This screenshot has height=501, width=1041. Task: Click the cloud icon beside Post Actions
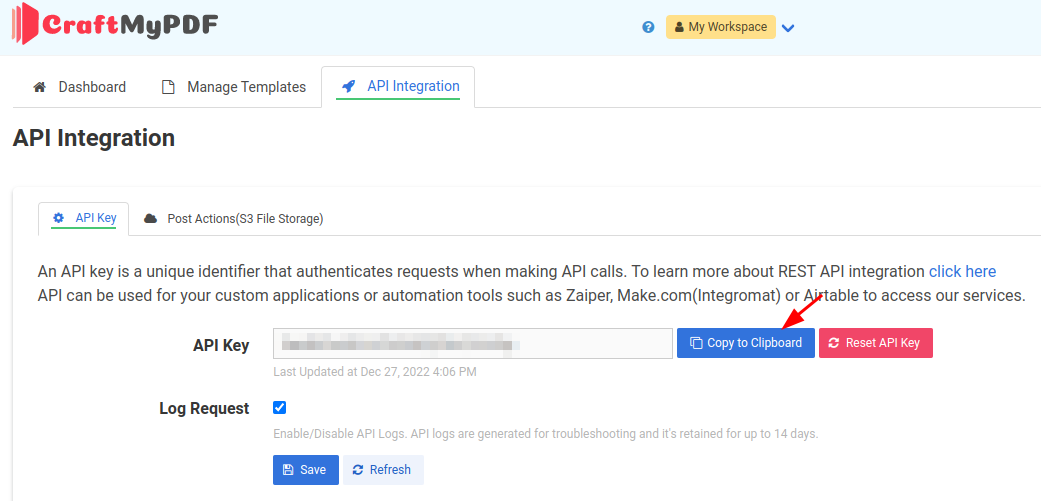151,218
